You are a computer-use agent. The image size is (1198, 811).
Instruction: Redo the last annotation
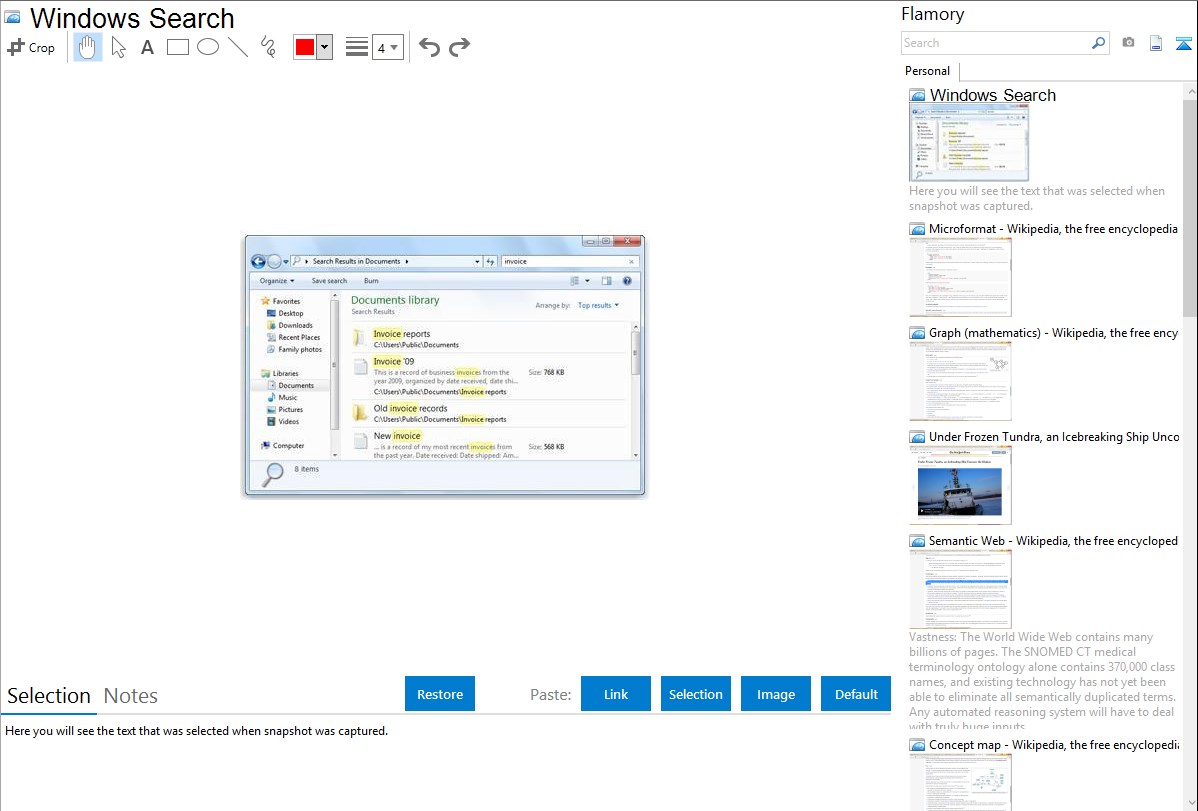pos(459,47)
